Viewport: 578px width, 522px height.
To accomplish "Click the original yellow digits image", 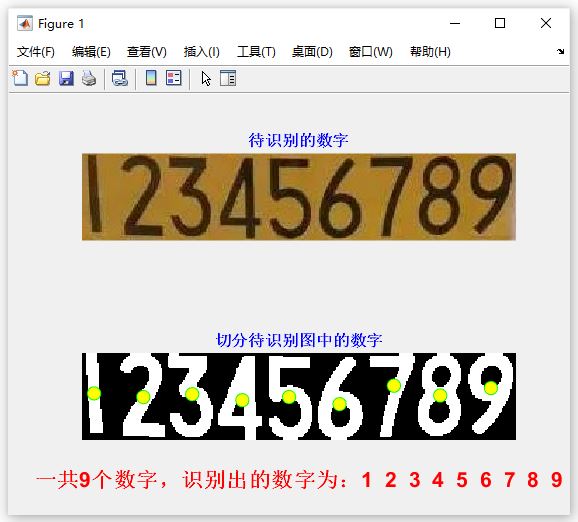I will (x=299, y=197).
